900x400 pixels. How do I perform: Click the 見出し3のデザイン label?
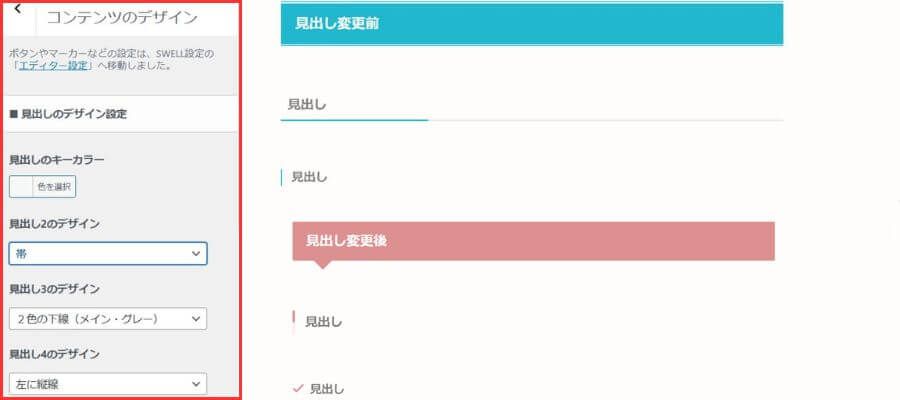(x=54, y=289)
